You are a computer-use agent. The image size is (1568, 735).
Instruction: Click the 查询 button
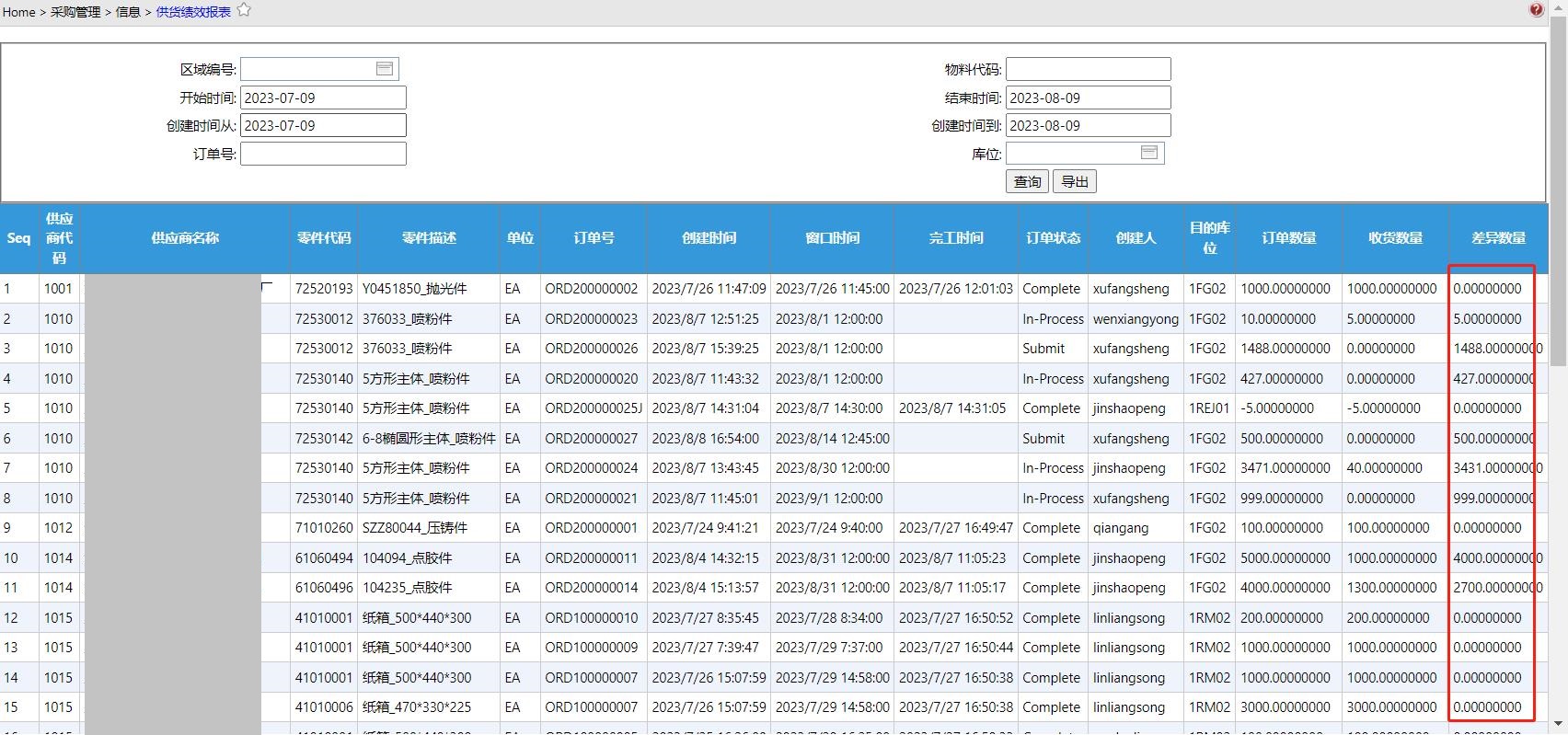[x=1027, y=182]
